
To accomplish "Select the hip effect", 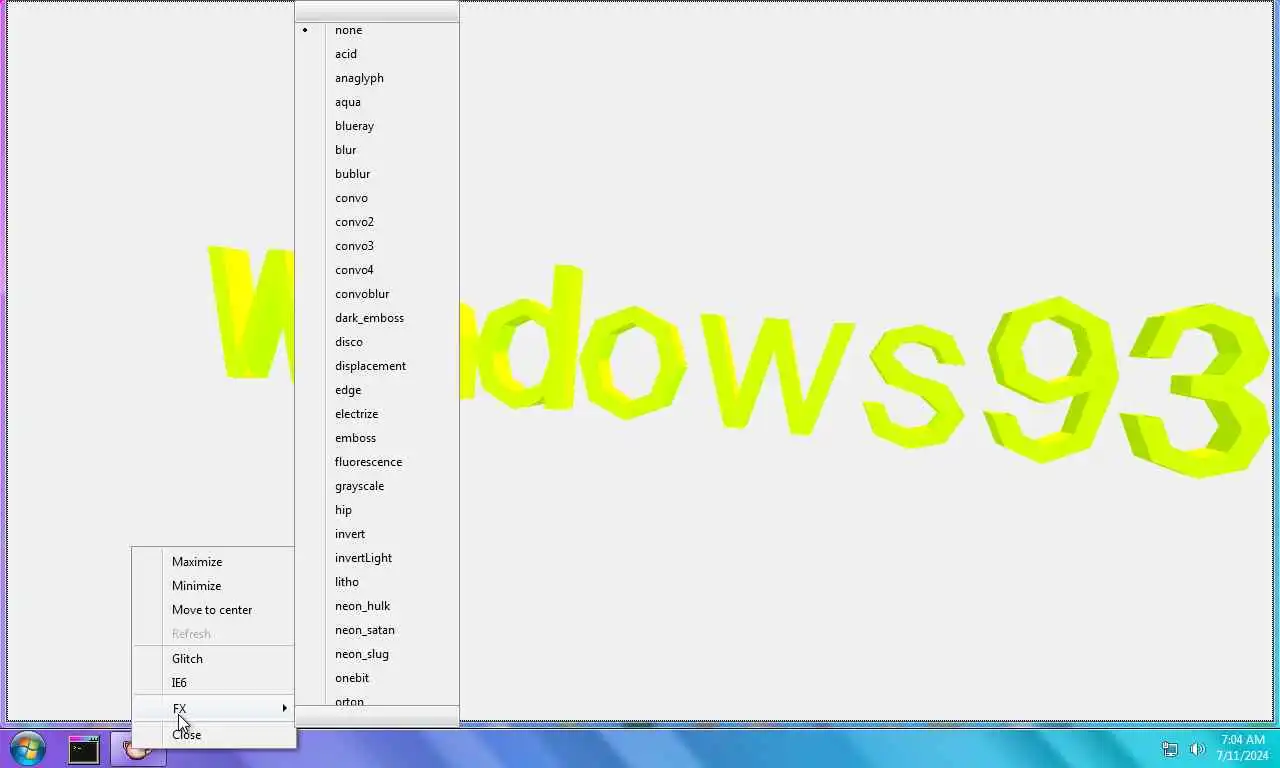I will pos(378,510).
